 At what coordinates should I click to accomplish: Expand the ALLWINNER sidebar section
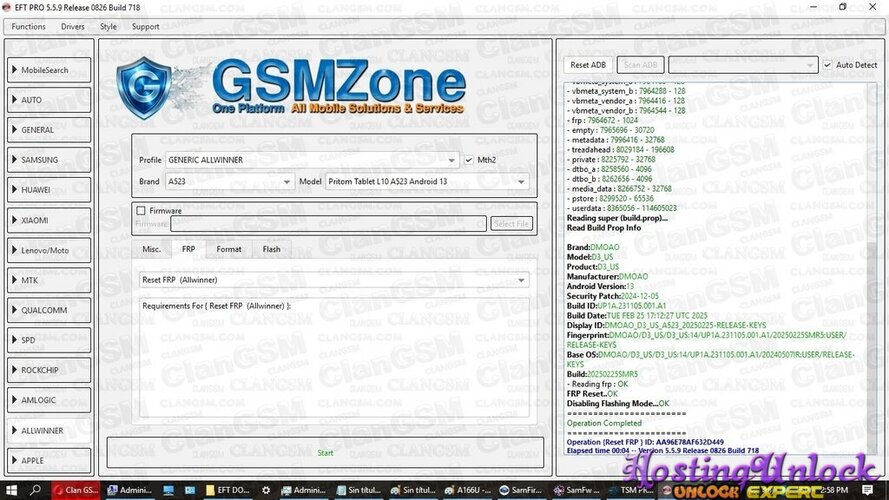coord(49,431)
